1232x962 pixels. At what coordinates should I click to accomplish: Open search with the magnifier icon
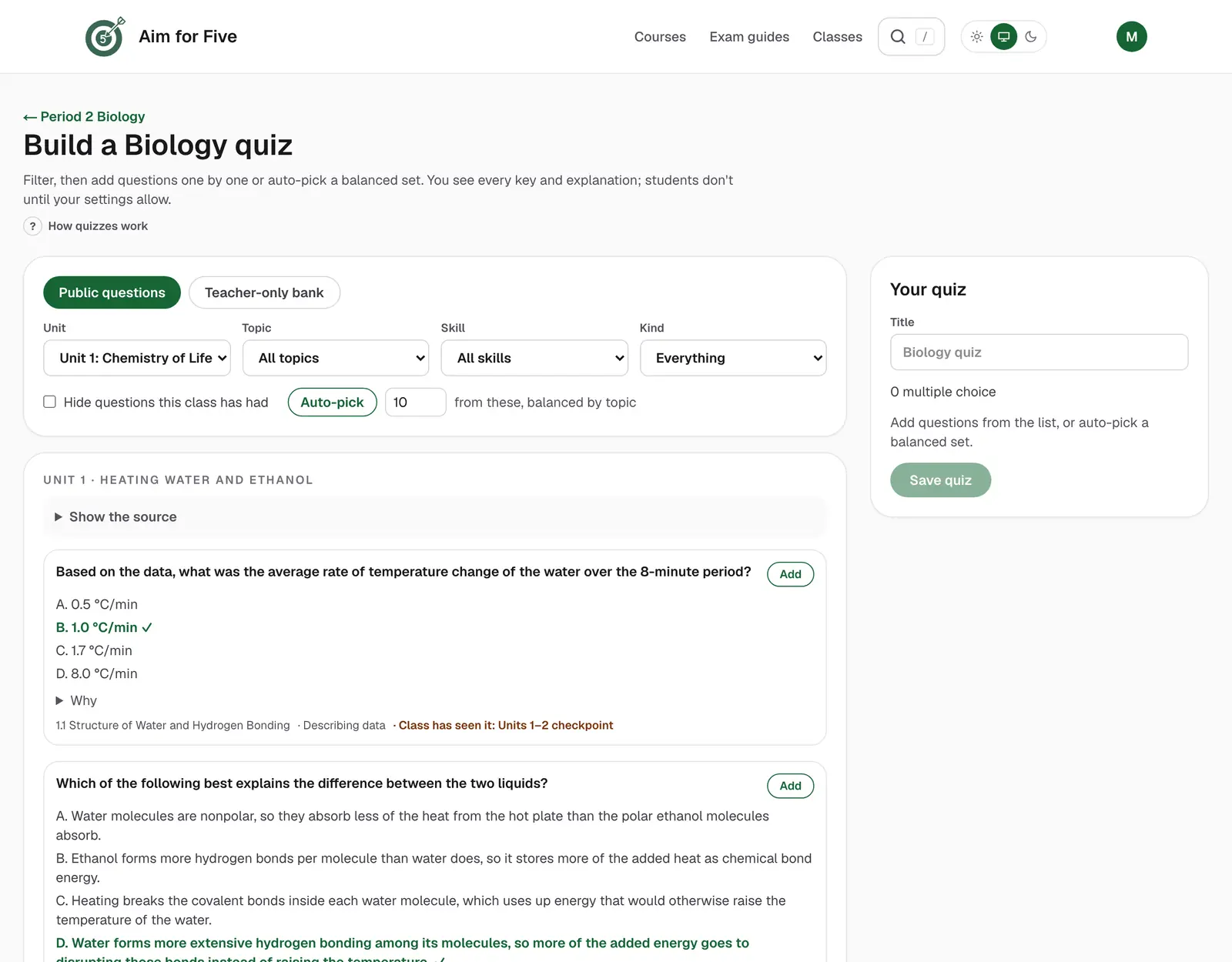coord(898,37)
